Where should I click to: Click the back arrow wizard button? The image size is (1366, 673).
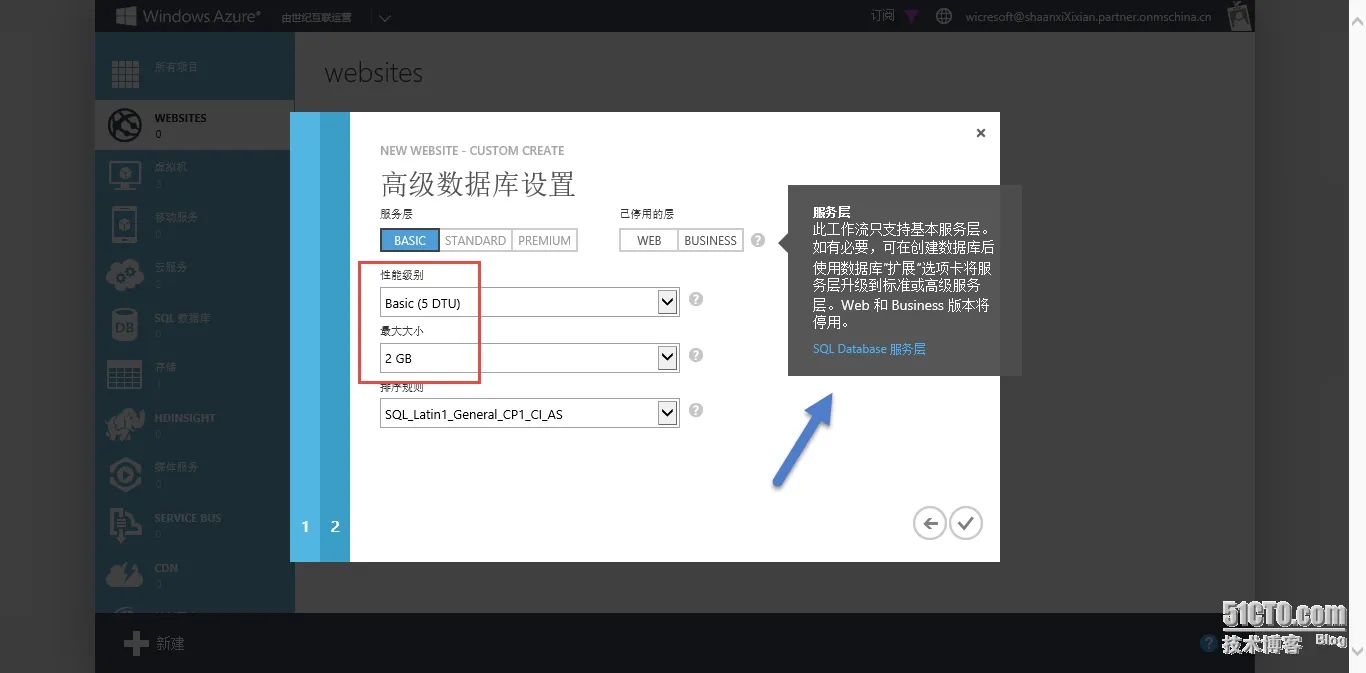pyautogui.click(x=930, y=523)
